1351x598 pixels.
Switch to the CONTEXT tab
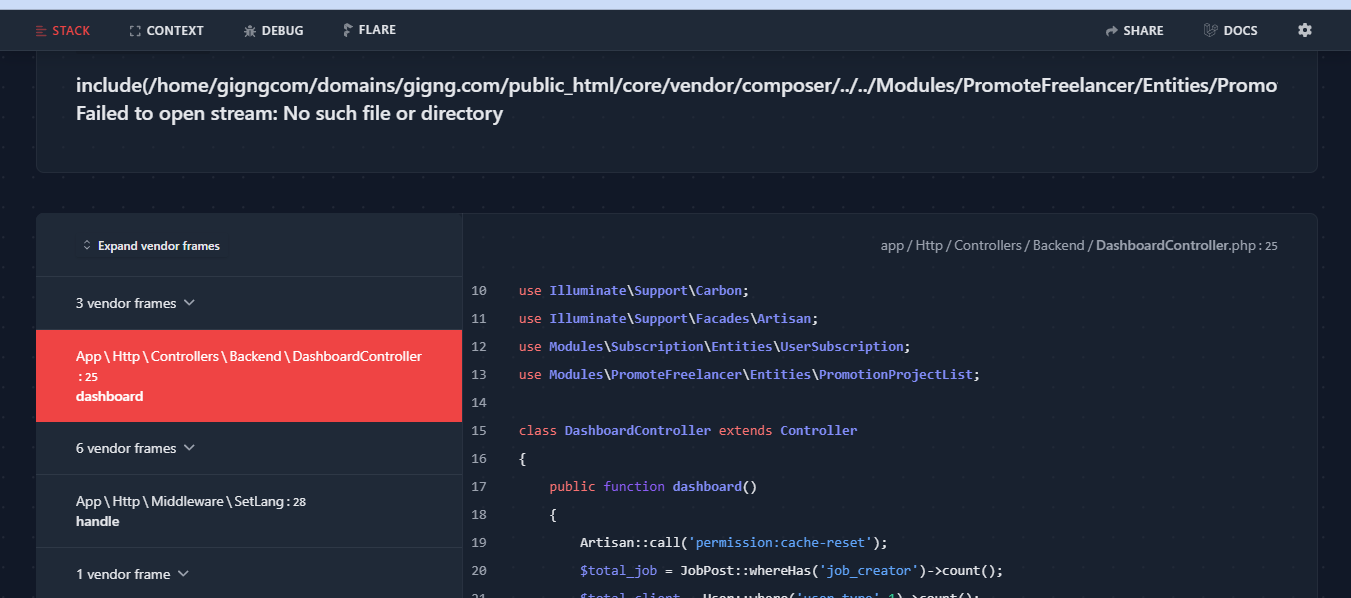click(x=166, y=31)
